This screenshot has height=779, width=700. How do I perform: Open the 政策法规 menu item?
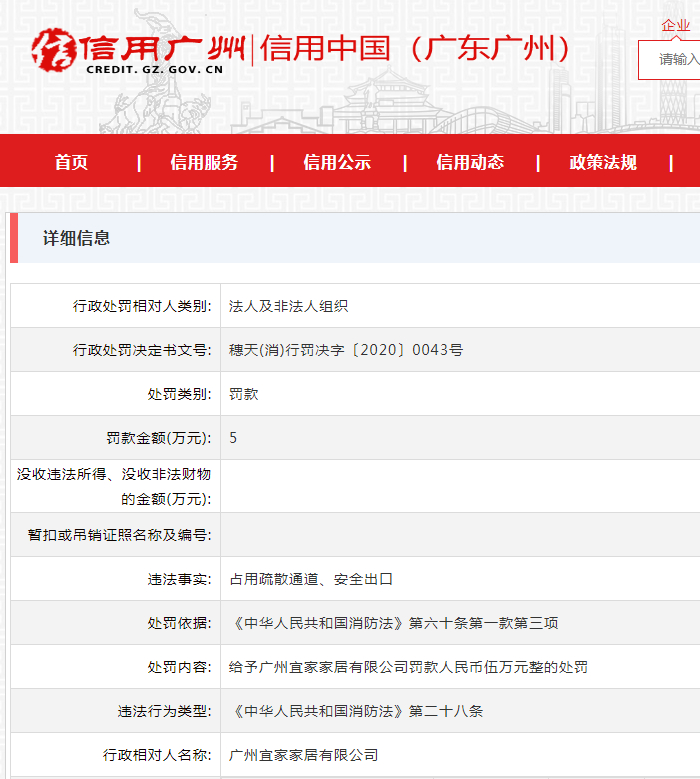[x=603, y=162]
